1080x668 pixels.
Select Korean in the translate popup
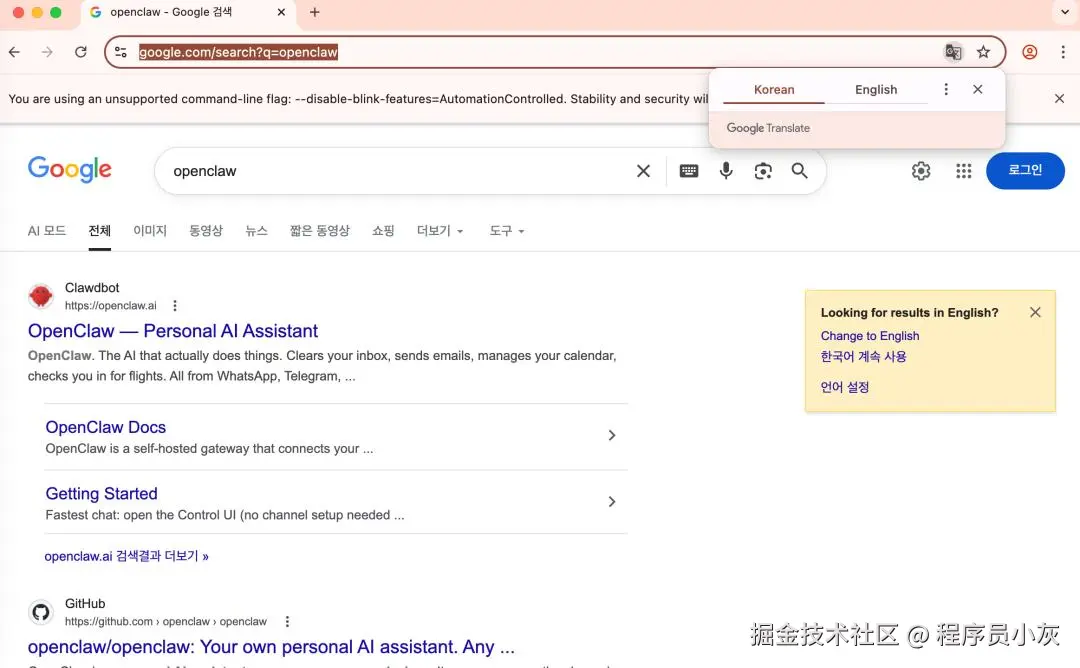(773, 90)
